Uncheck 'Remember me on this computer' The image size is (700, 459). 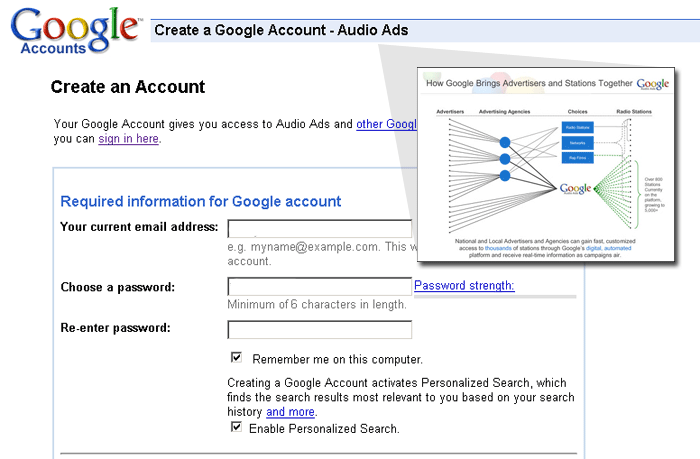[x=237, y=357]
